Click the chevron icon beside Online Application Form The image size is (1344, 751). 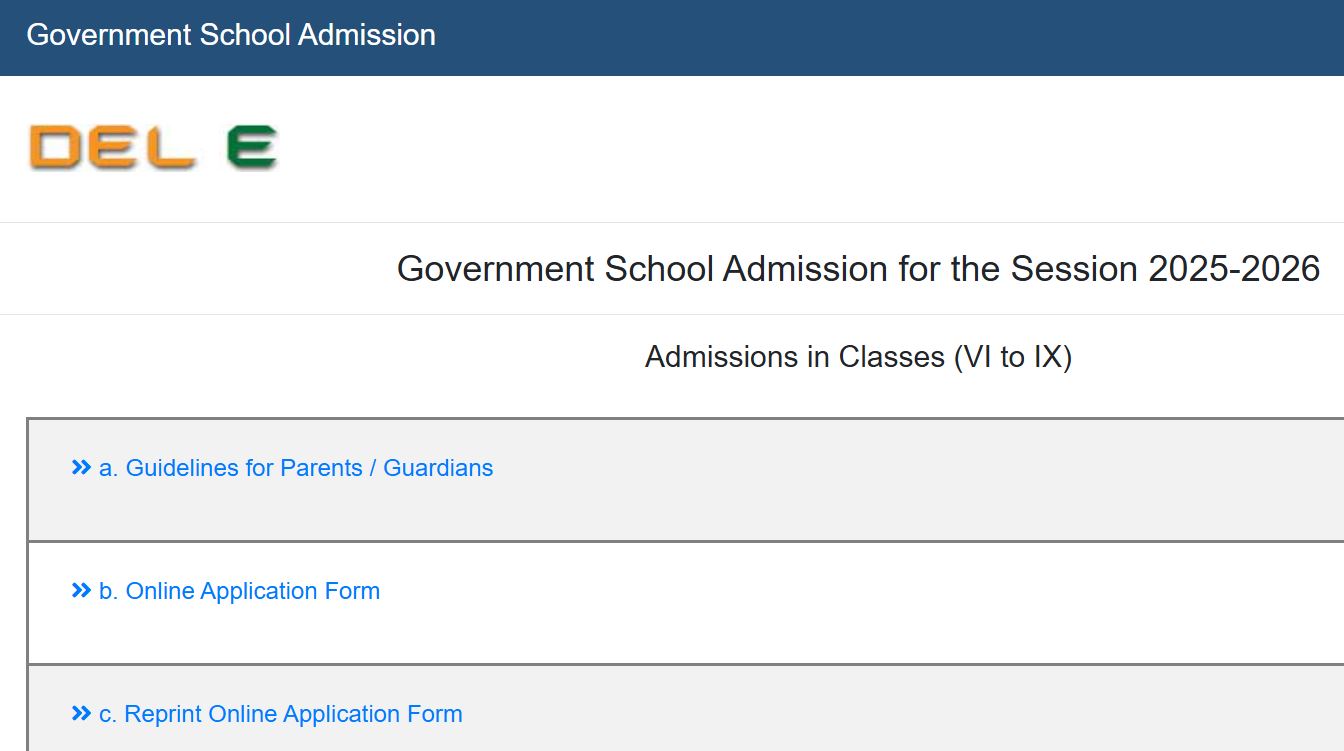80,590
